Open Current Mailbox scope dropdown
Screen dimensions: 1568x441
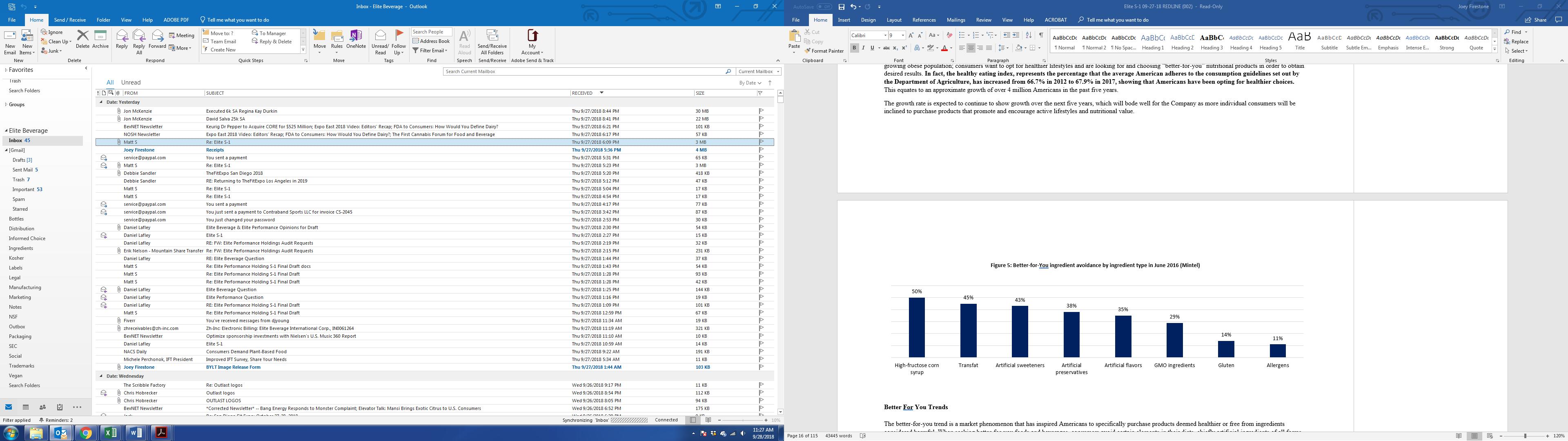click(758, 71)
